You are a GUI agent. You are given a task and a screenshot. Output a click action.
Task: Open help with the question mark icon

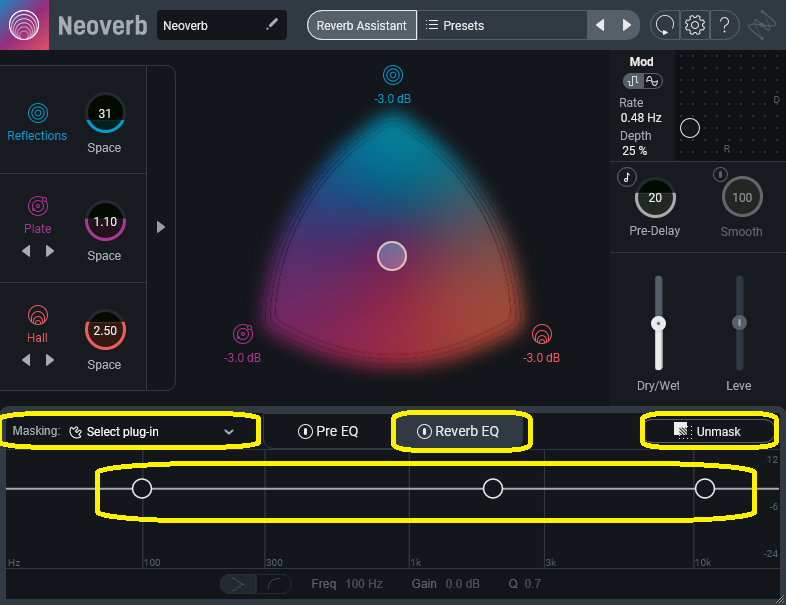(x=725, y=25)
